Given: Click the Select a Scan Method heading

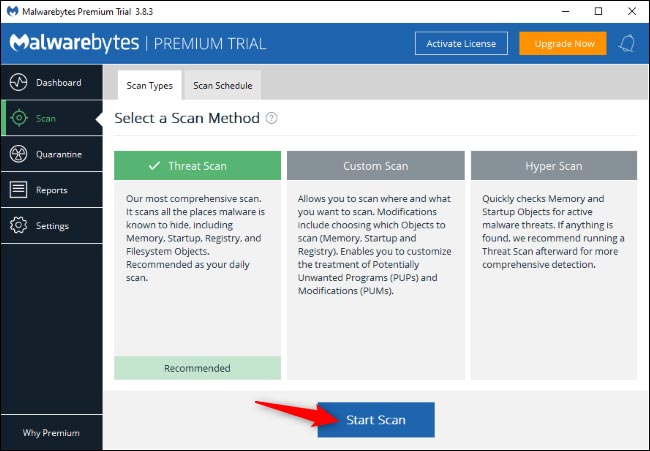Looking at the screenshot, I should [187, 118].
